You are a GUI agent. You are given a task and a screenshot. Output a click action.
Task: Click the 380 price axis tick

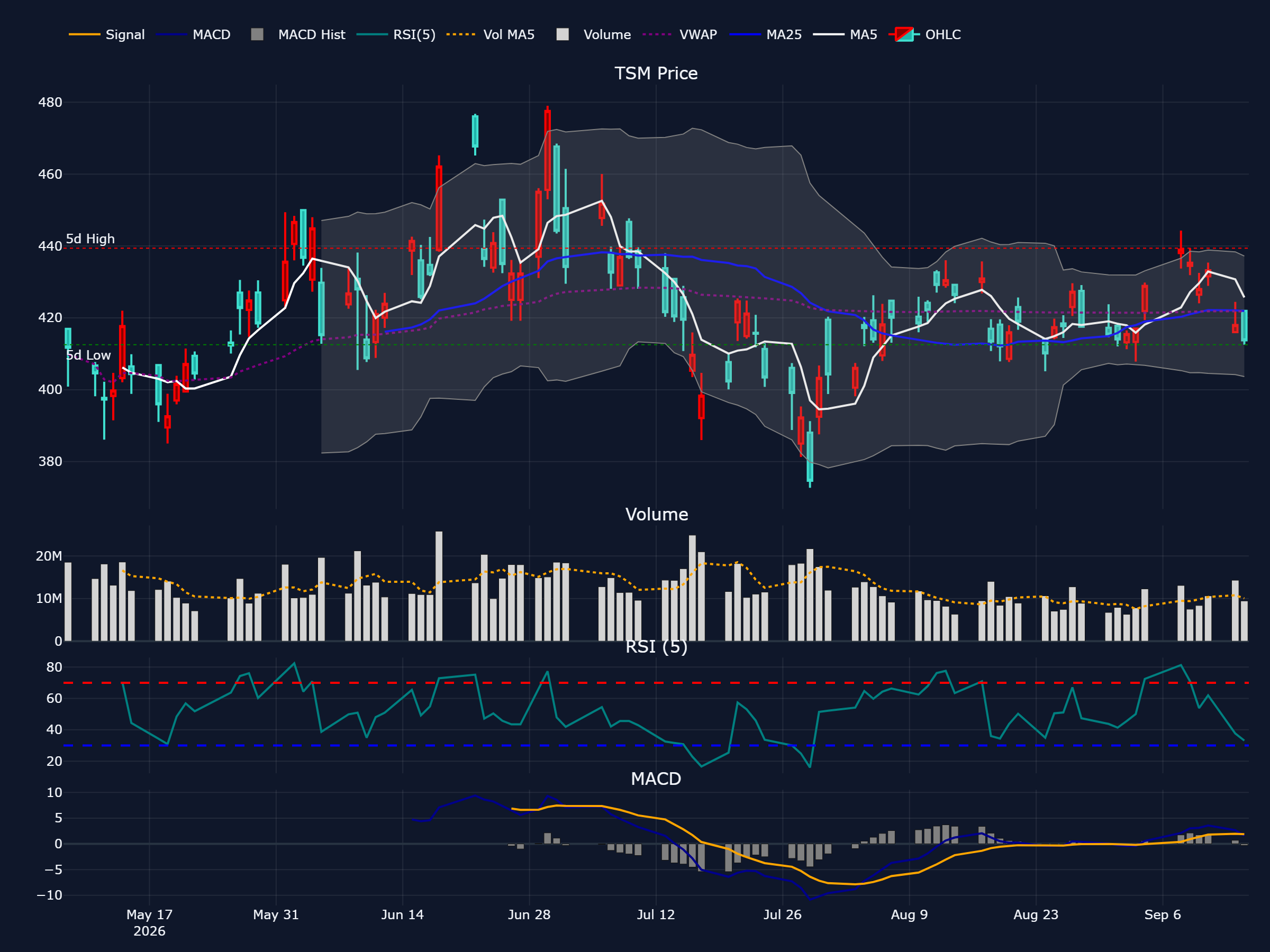(x=50, y=461)
